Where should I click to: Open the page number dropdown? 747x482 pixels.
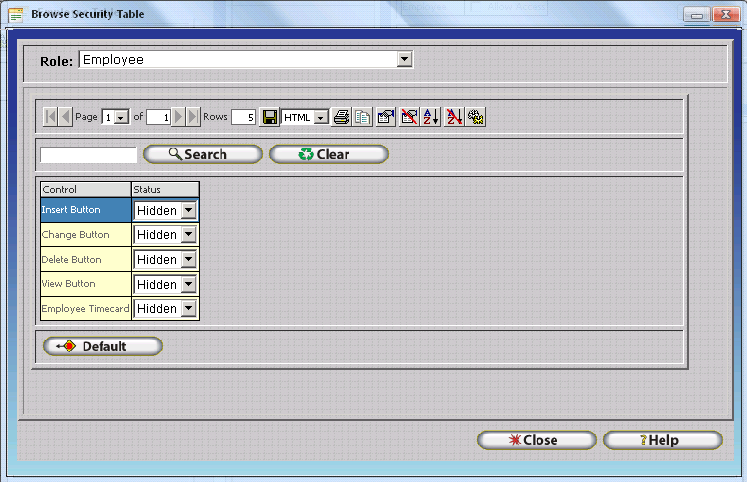122,117
